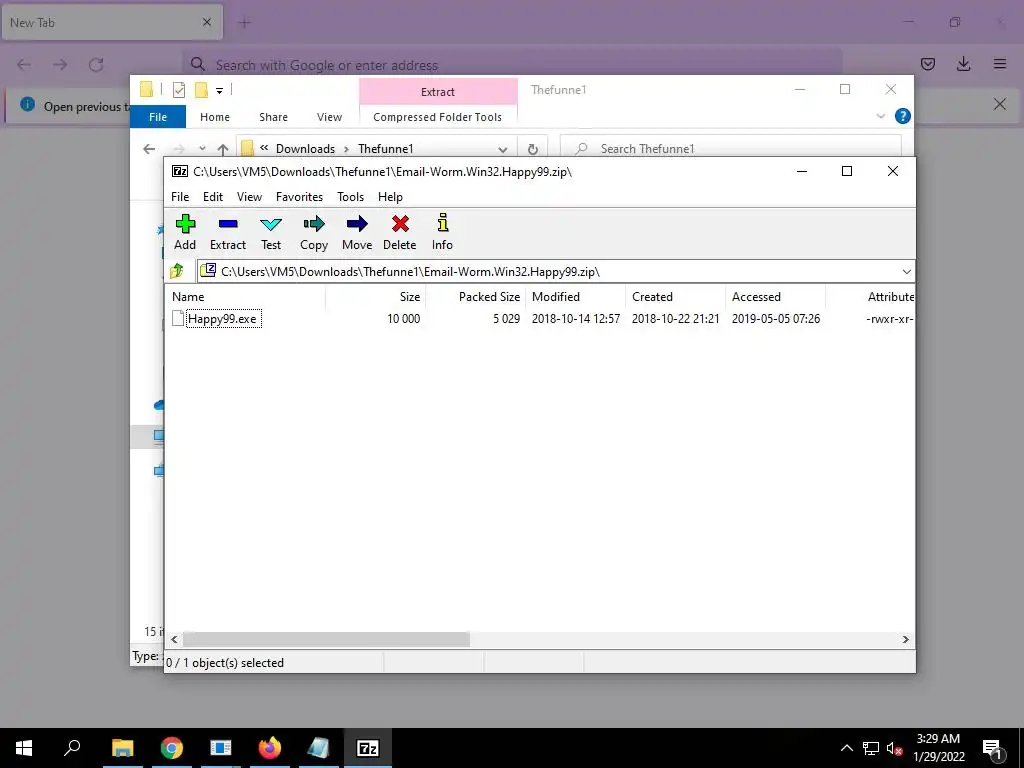
Task: Open the Share ribbon tab in Explorer
Action: tap(273, 117)
